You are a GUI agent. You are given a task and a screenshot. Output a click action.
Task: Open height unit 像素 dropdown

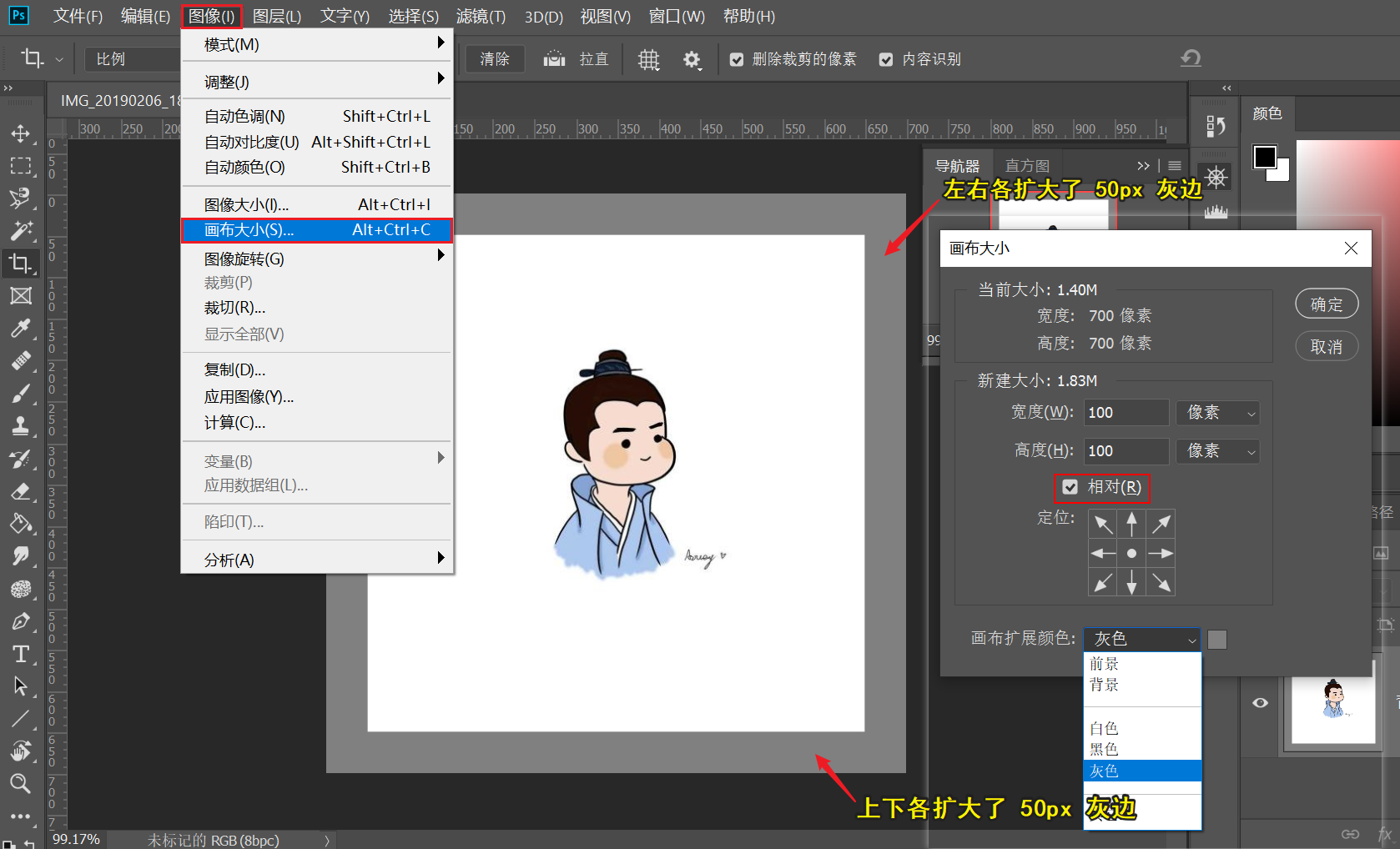pos(1217,451)
